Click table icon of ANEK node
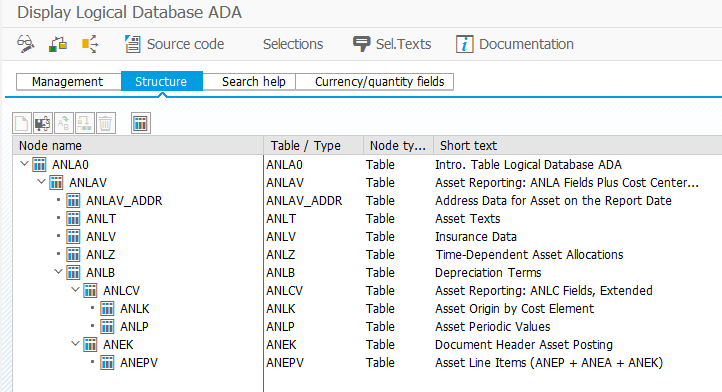Viewport: 722px width, 392px height. coord(90,345)
